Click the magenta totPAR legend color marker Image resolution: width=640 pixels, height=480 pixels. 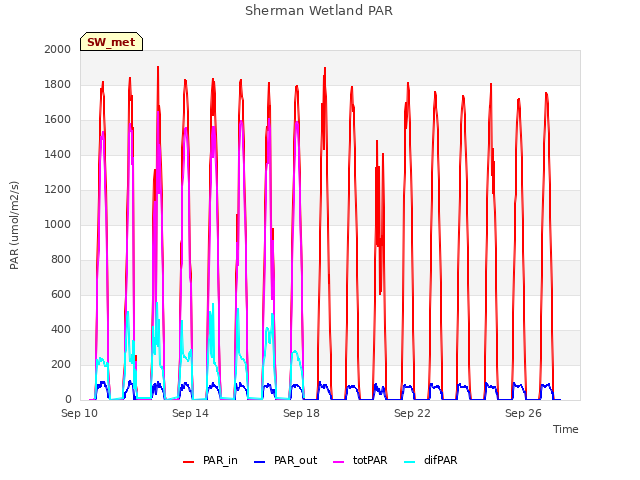click(339, 462)
